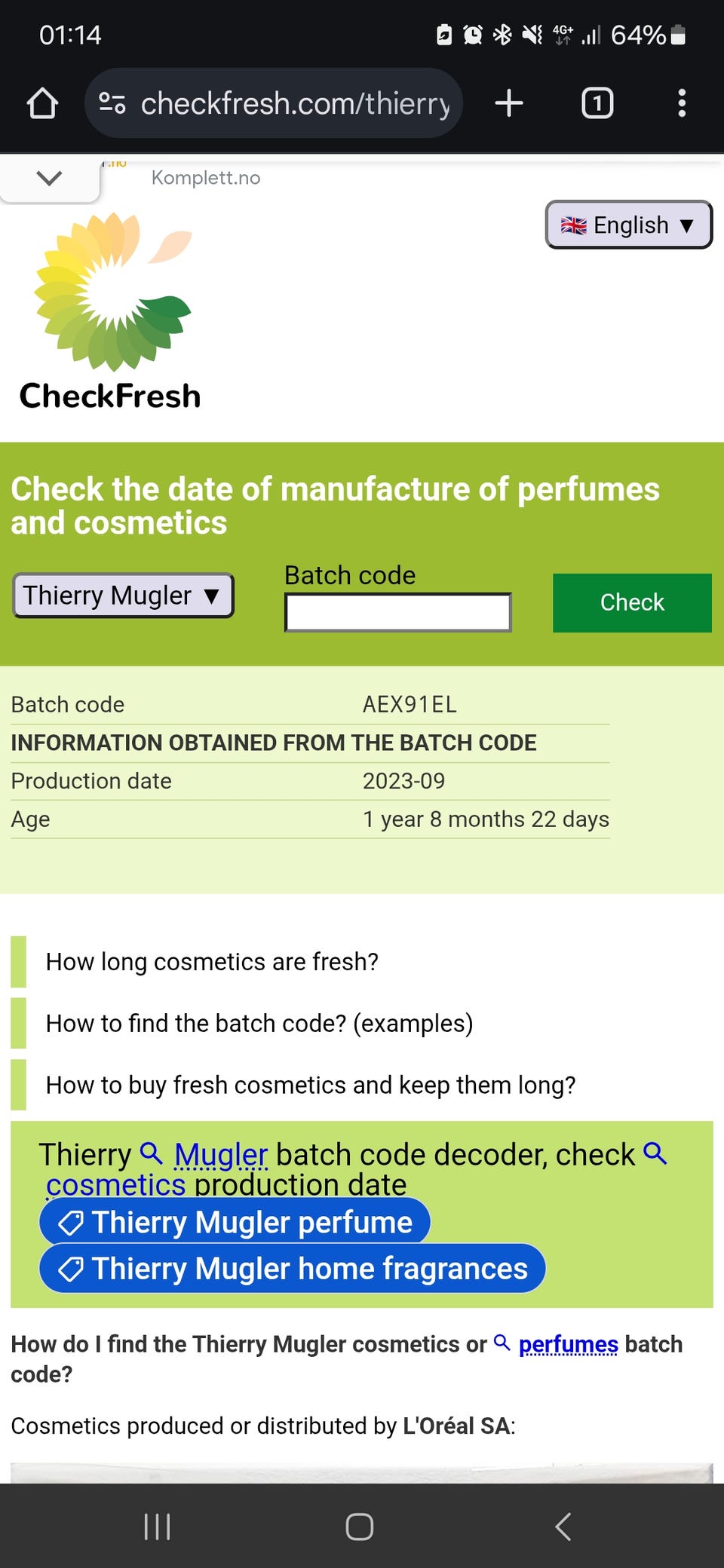
Task: Open Thierry Mugler home fragrances tag
Action: pyautogui.click(x=292, y=1269)
